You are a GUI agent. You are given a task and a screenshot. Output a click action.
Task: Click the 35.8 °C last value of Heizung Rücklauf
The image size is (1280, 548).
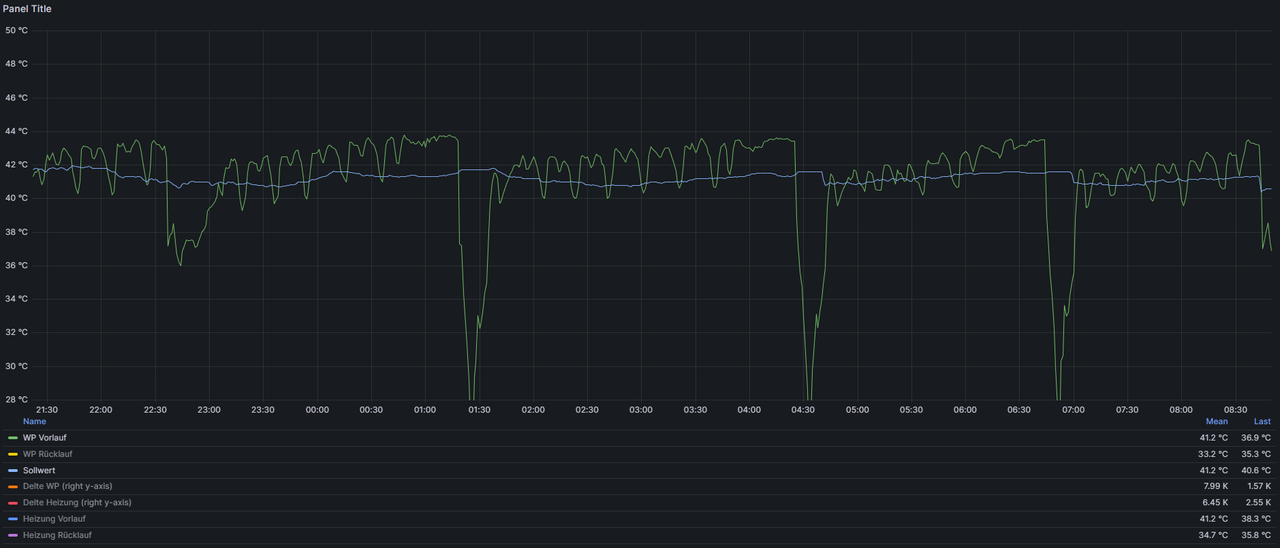(1256, 535)
